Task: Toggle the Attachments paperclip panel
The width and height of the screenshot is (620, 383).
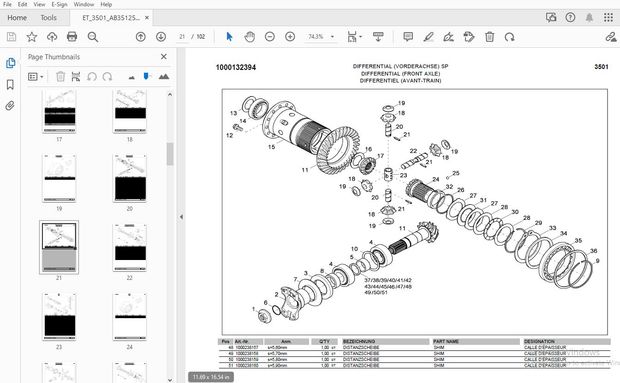Action: [x=10, y=106]
